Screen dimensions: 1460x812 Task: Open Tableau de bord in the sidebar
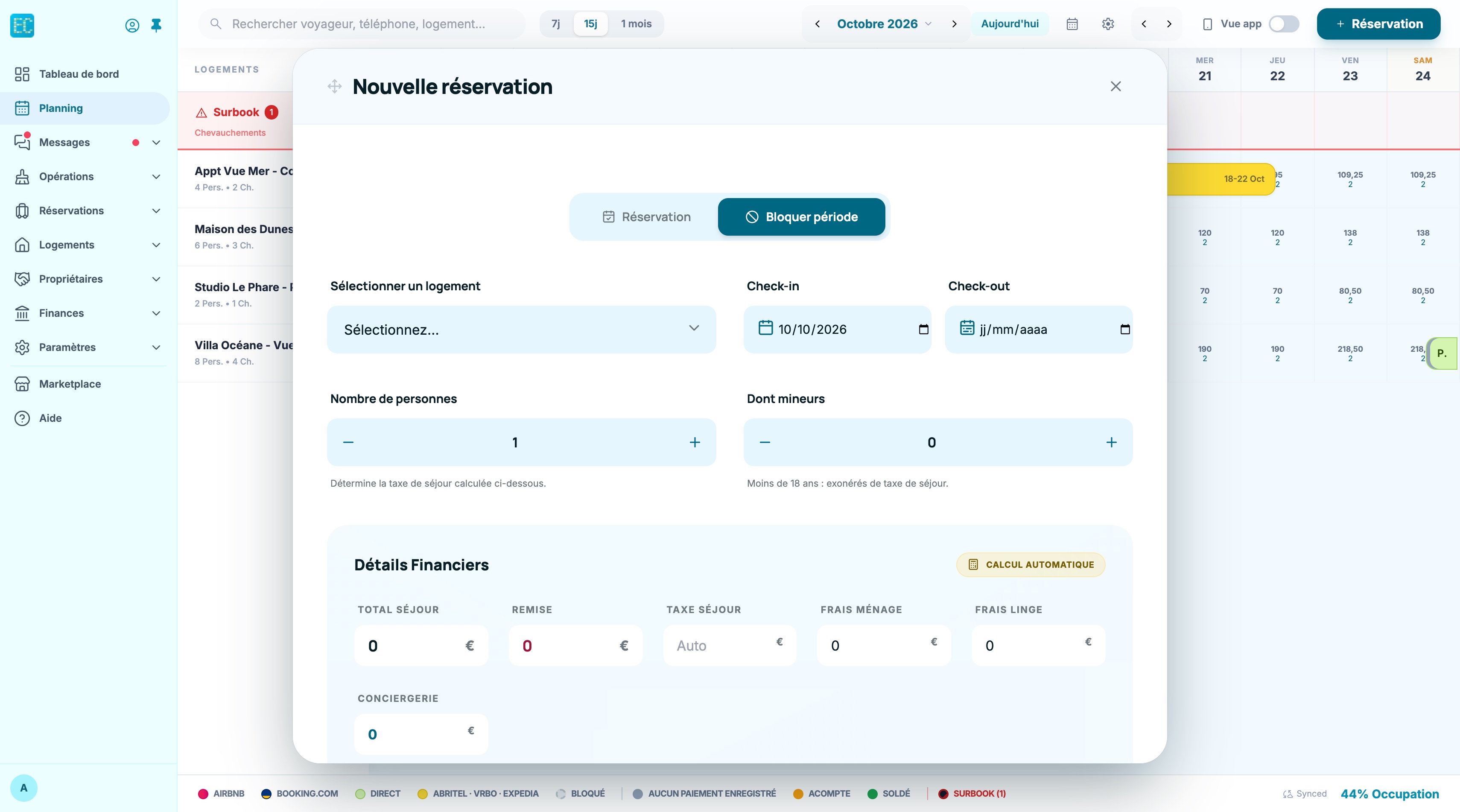[85, 74]
